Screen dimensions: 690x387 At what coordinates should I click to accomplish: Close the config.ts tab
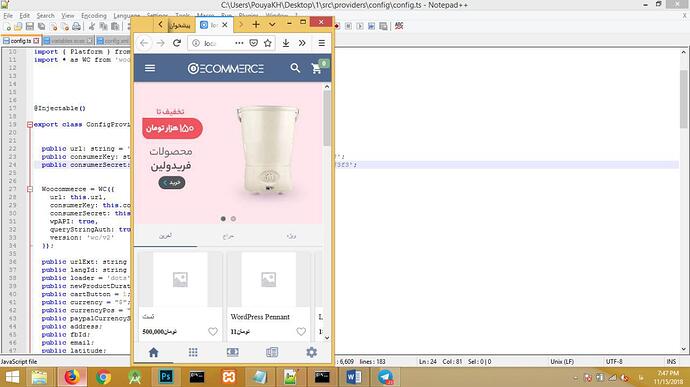[36, 41]
